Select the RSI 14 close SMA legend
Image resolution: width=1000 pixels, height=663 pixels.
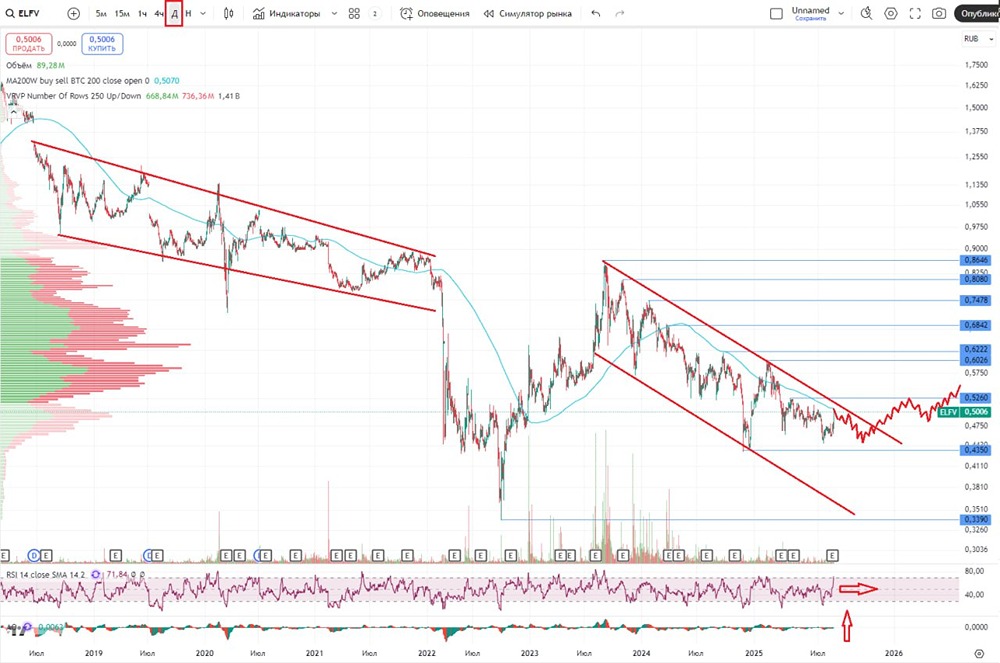[46, 574]
